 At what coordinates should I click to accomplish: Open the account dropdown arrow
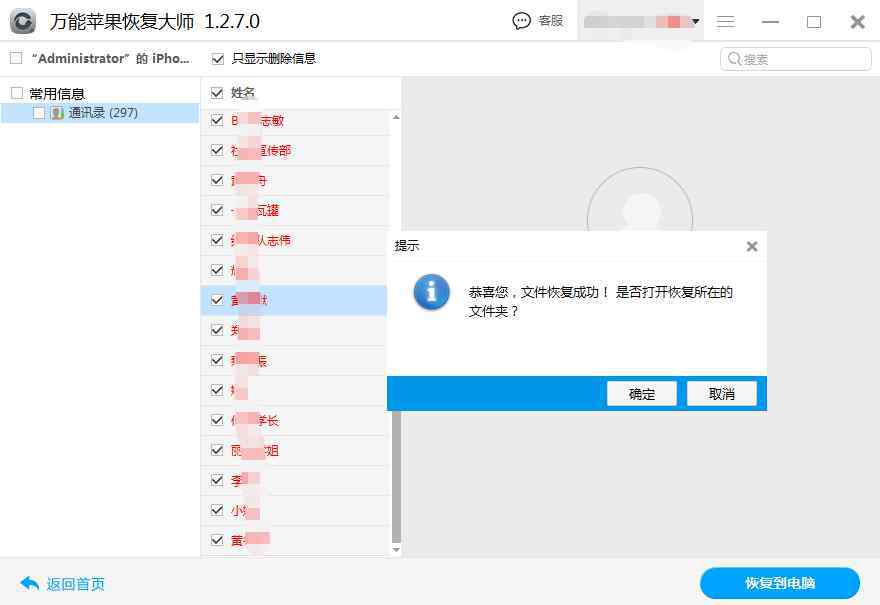[695, 21]
